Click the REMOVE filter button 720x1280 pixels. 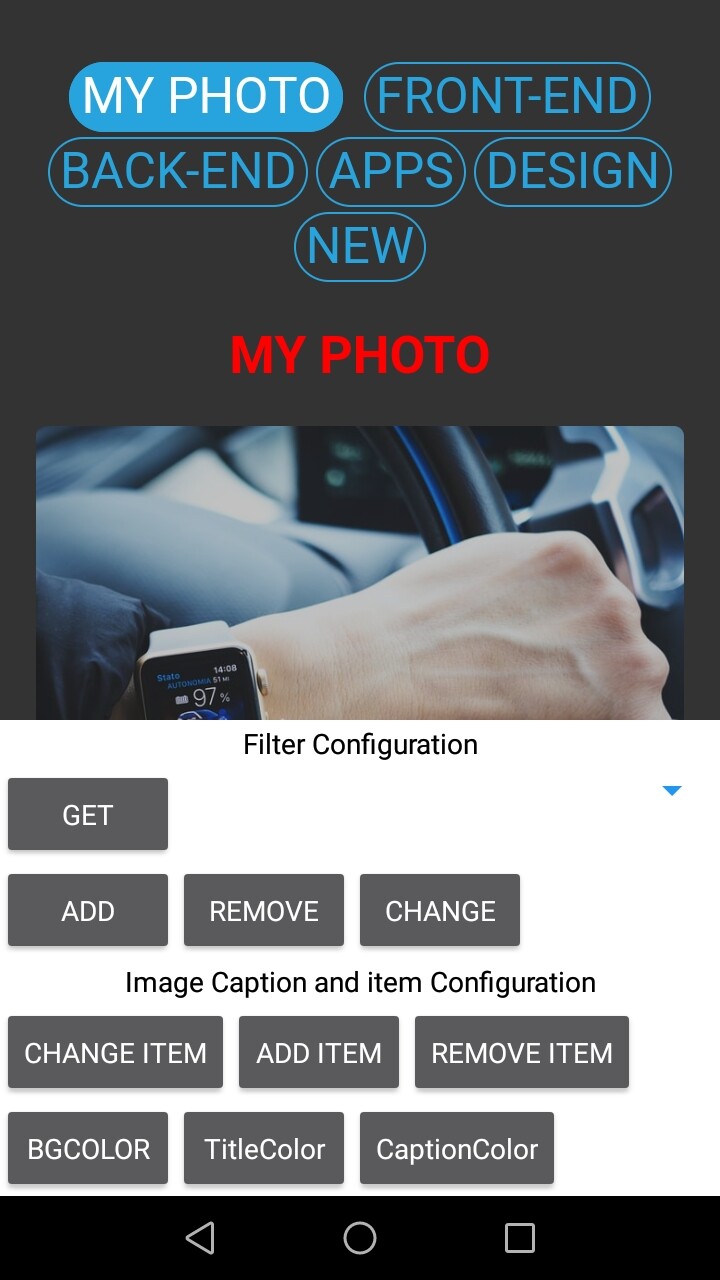[x=264, y=911]
